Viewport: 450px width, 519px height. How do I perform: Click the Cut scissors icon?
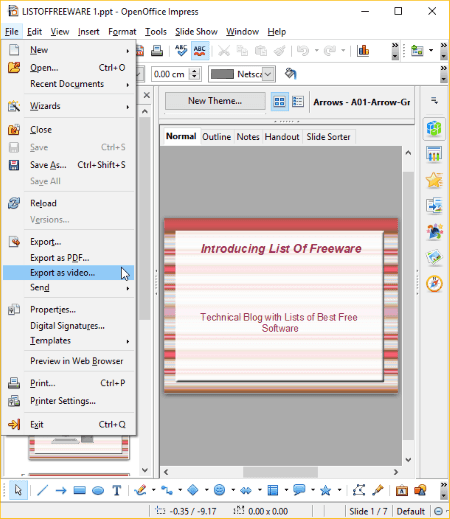pos(224,51)
